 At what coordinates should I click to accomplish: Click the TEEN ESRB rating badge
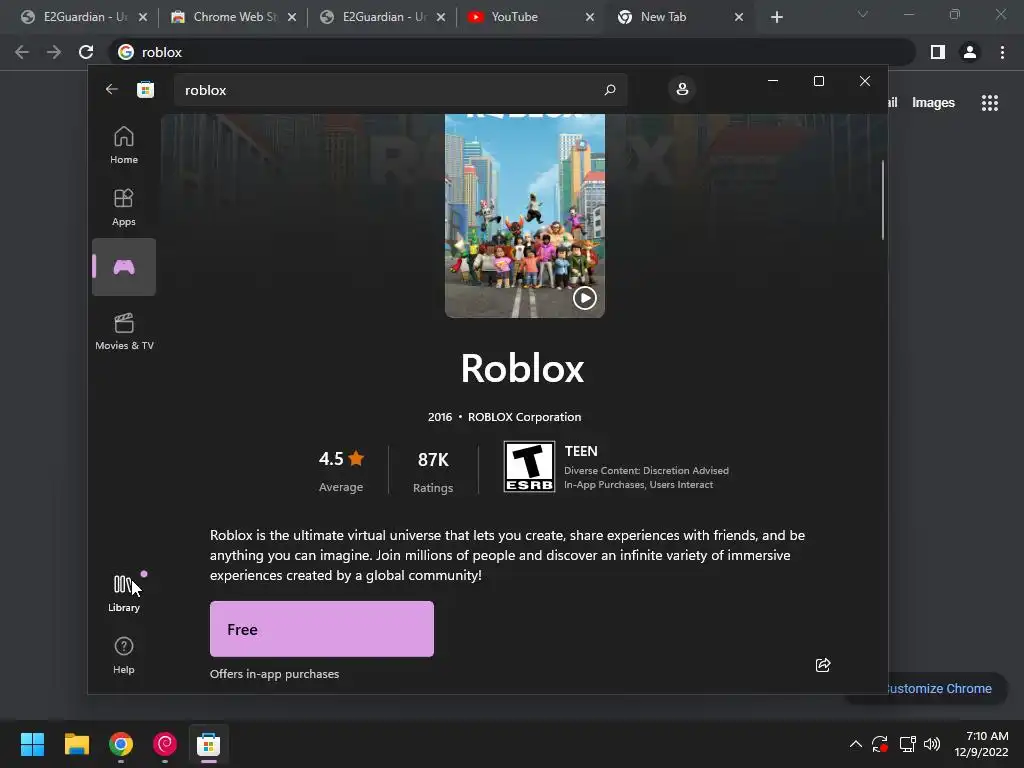coord(529,466)
